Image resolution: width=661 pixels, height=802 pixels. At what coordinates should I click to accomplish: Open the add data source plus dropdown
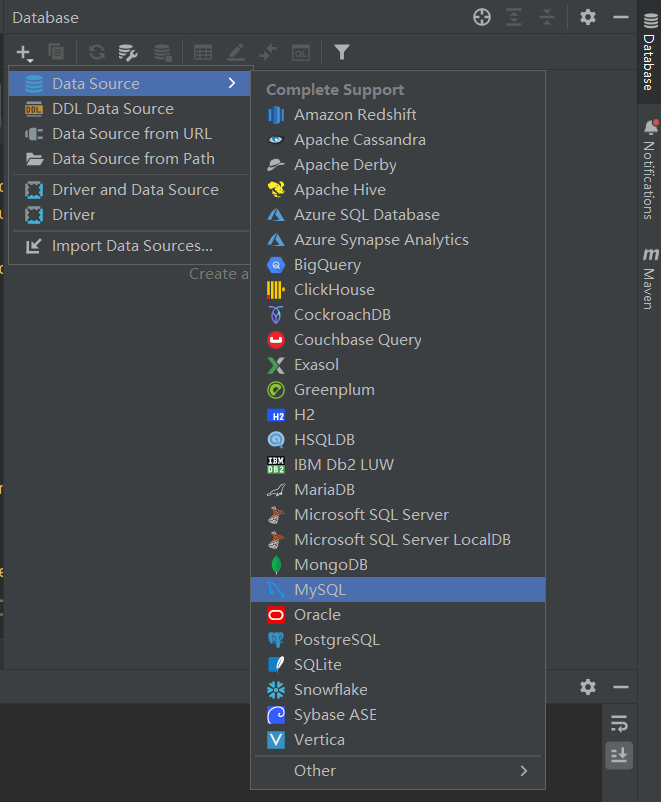[x=24, y=52]
